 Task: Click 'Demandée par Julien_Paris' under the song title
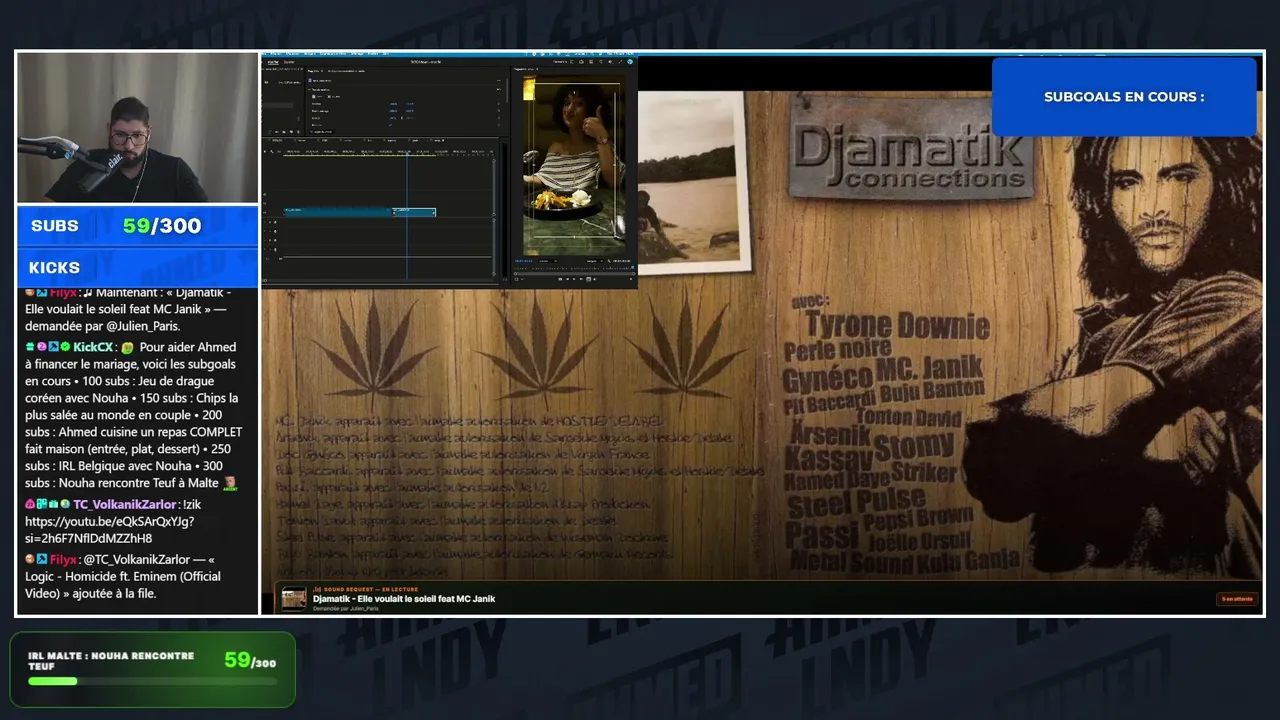pyautogui.click(x=346, y=608)
